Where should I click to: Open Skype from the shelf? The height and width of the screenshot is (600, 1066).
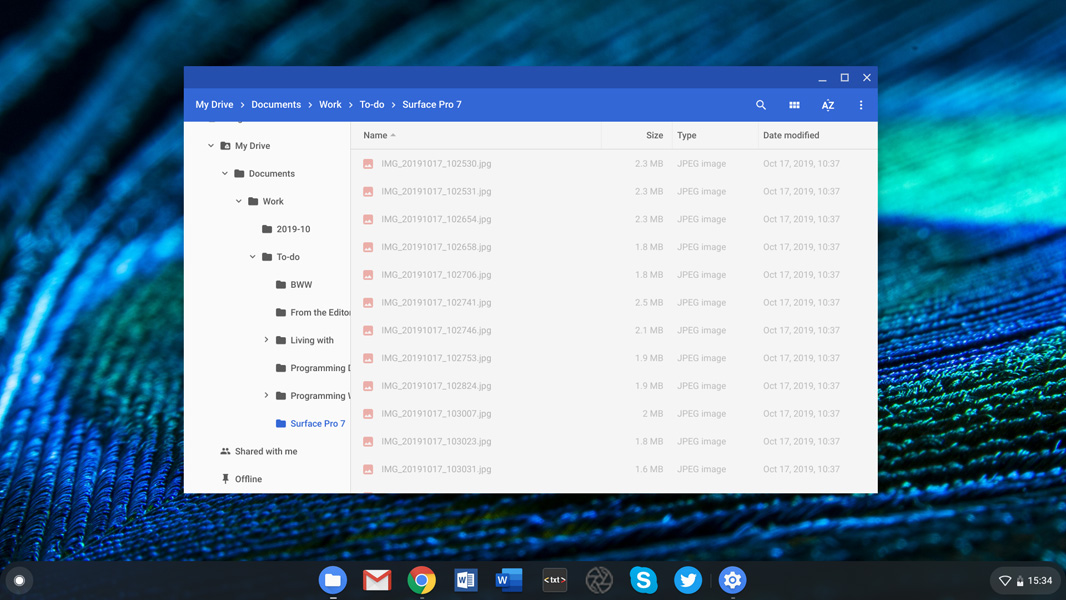pyautogui.click(x=643, y=580)
